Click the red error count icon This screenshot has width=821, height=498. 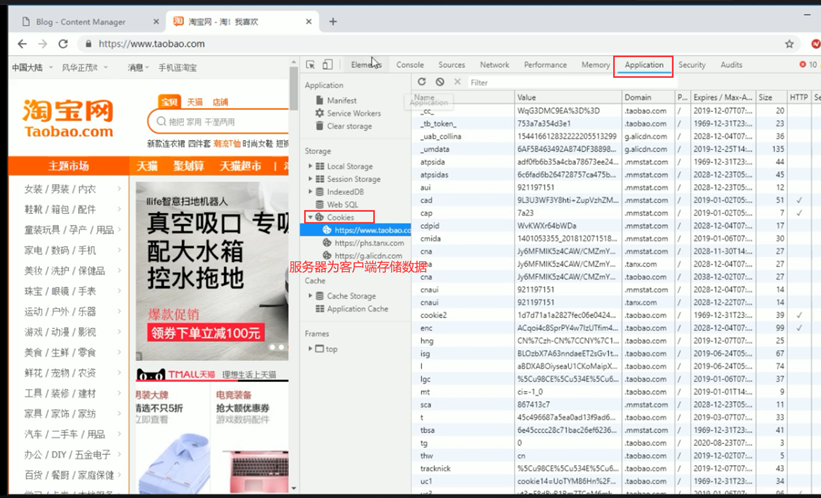point(803,64)
